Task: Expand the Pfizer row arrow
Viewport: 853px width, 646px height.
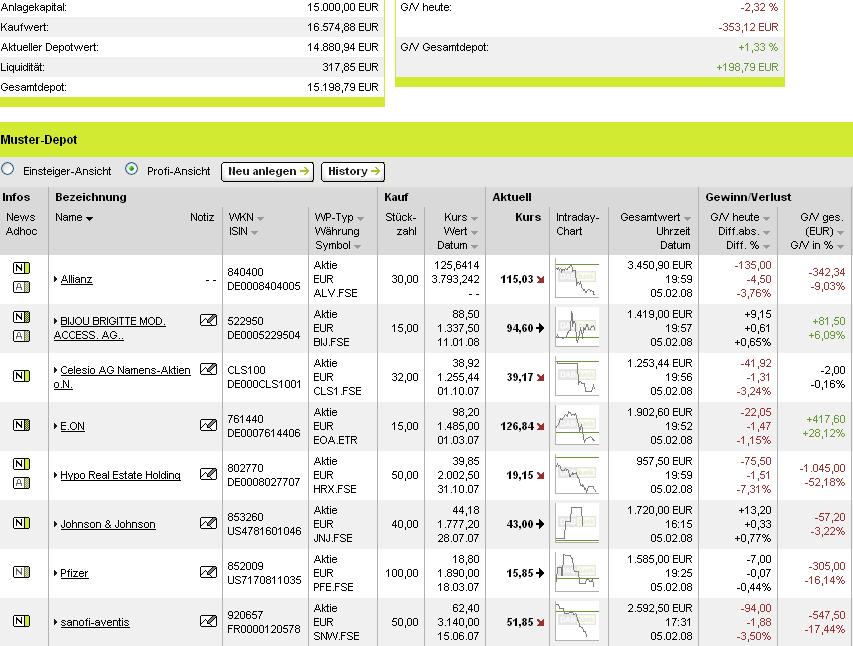Action: [55, 573]
